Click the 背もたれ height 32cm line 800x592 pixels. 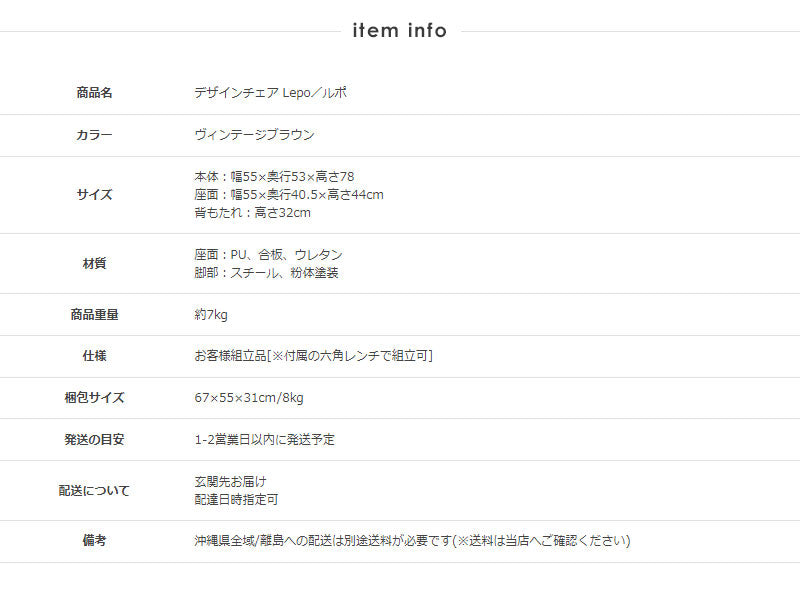tap(252, 213)
